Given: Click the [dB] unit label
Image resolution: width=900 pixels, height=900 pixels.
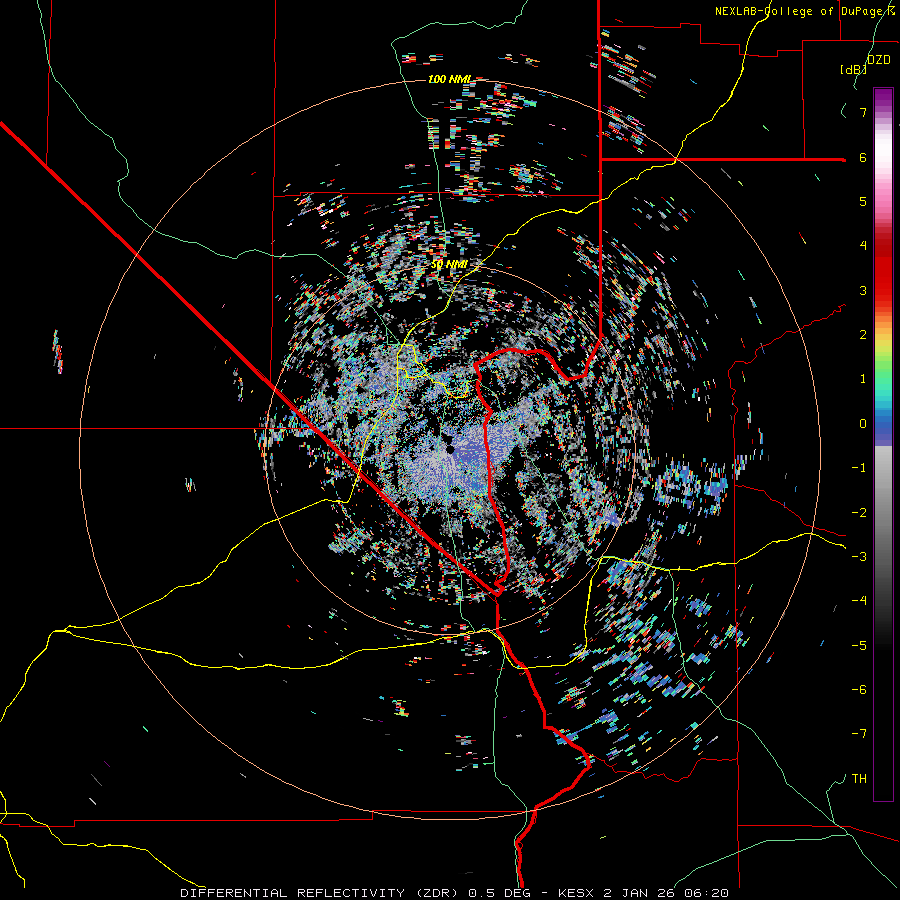Looking at the screenshot, I should click(x=854, y=70).
